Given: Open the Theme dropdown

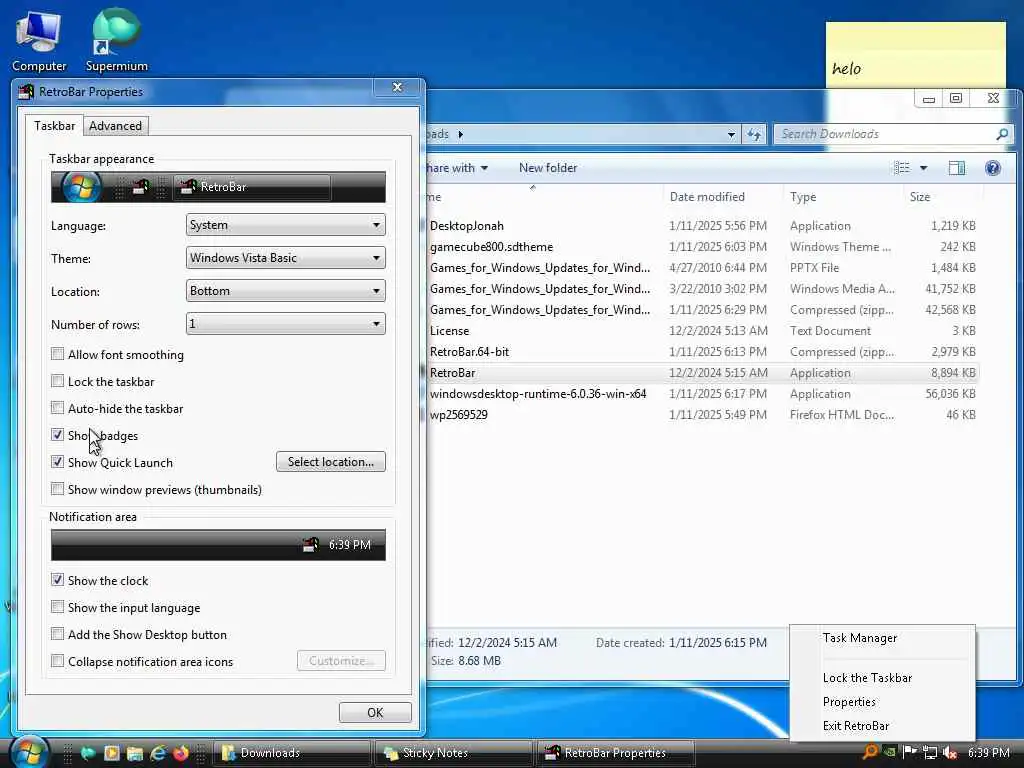Looking at the screenshot, I should pyautogui.click(x=285, y=257).
